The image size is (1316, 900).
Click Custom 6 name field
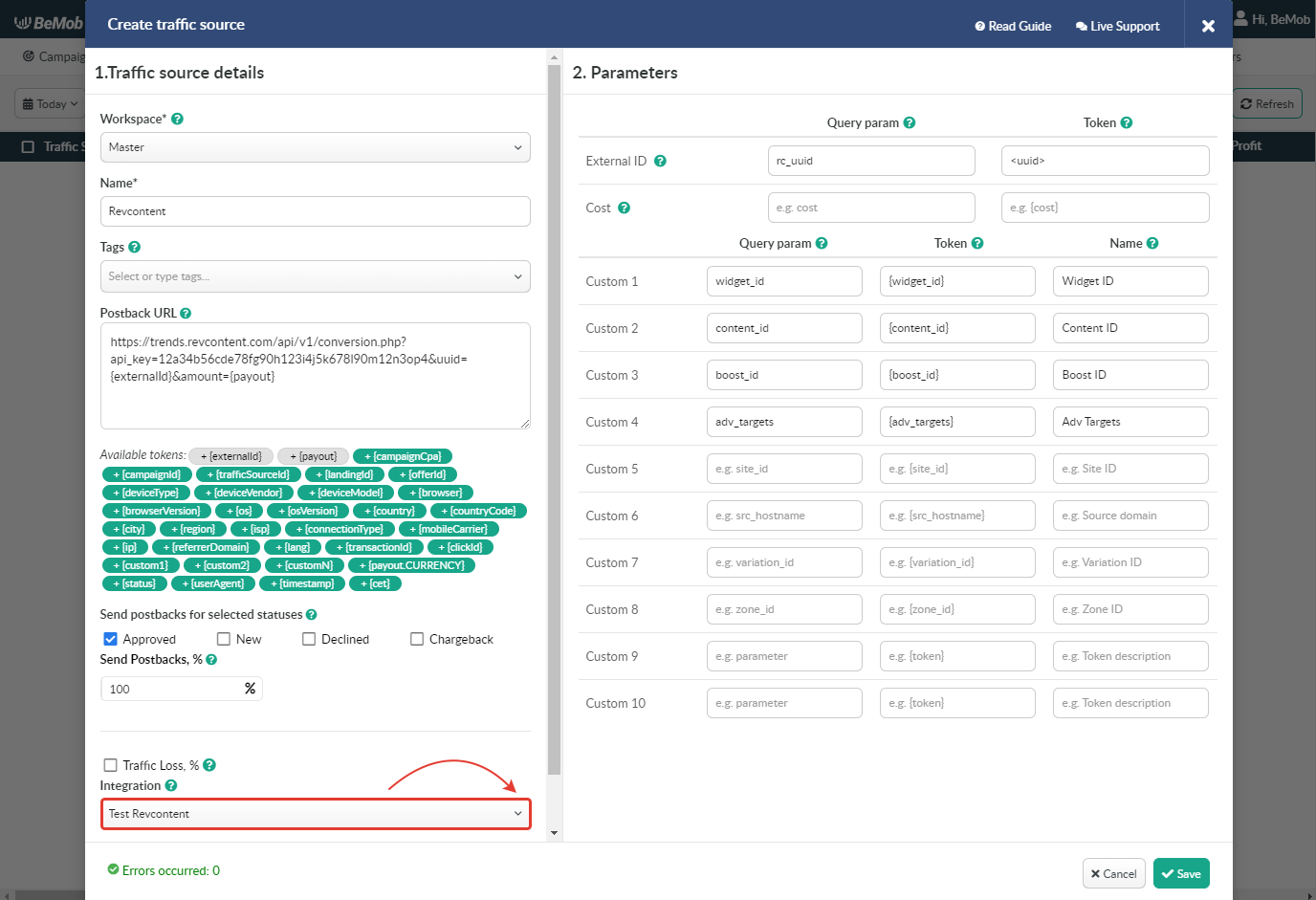click(1130, 516)
